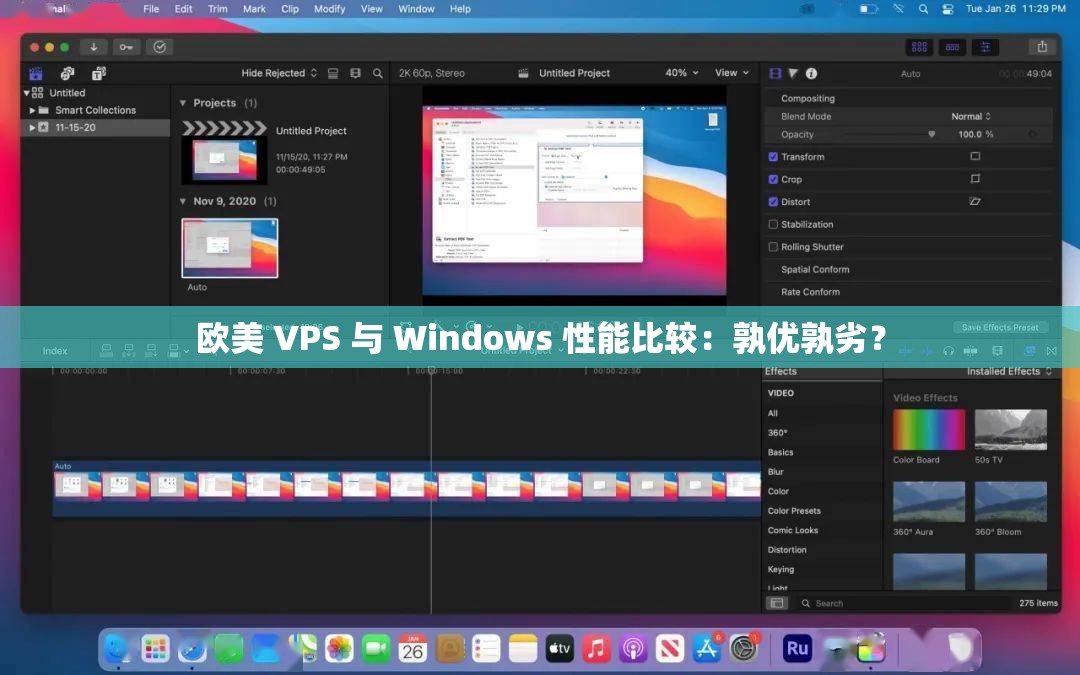This screenshot has height=675, width=1080.
Task: Open the File menu
Action: [x=151, y=9]
